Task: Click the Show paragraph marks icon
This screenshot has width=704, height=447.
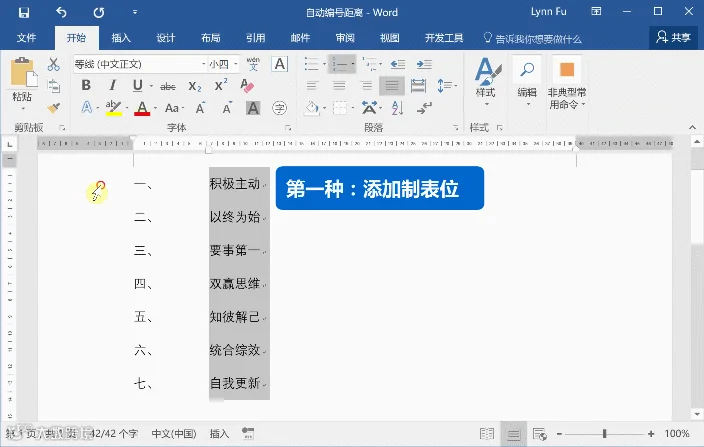Action: [424, 108]
